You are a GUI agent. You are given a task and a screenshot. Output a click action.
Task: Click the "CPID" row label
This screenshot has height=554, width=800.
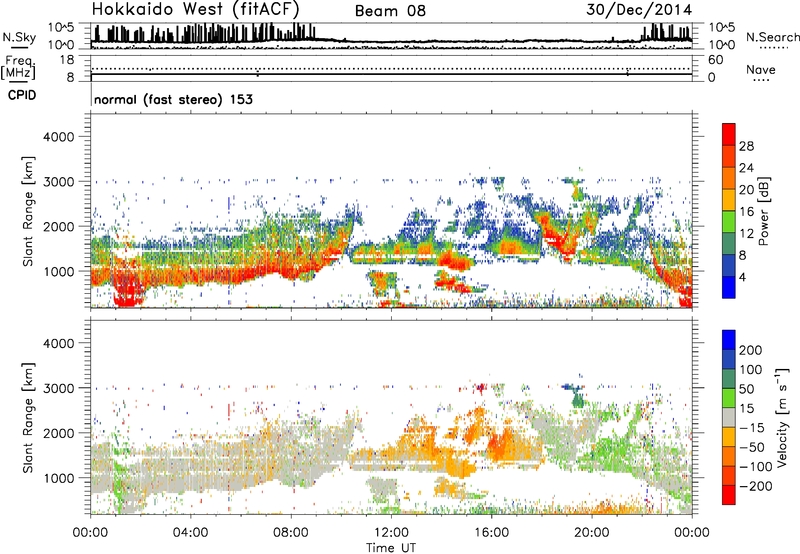(22, 95)
